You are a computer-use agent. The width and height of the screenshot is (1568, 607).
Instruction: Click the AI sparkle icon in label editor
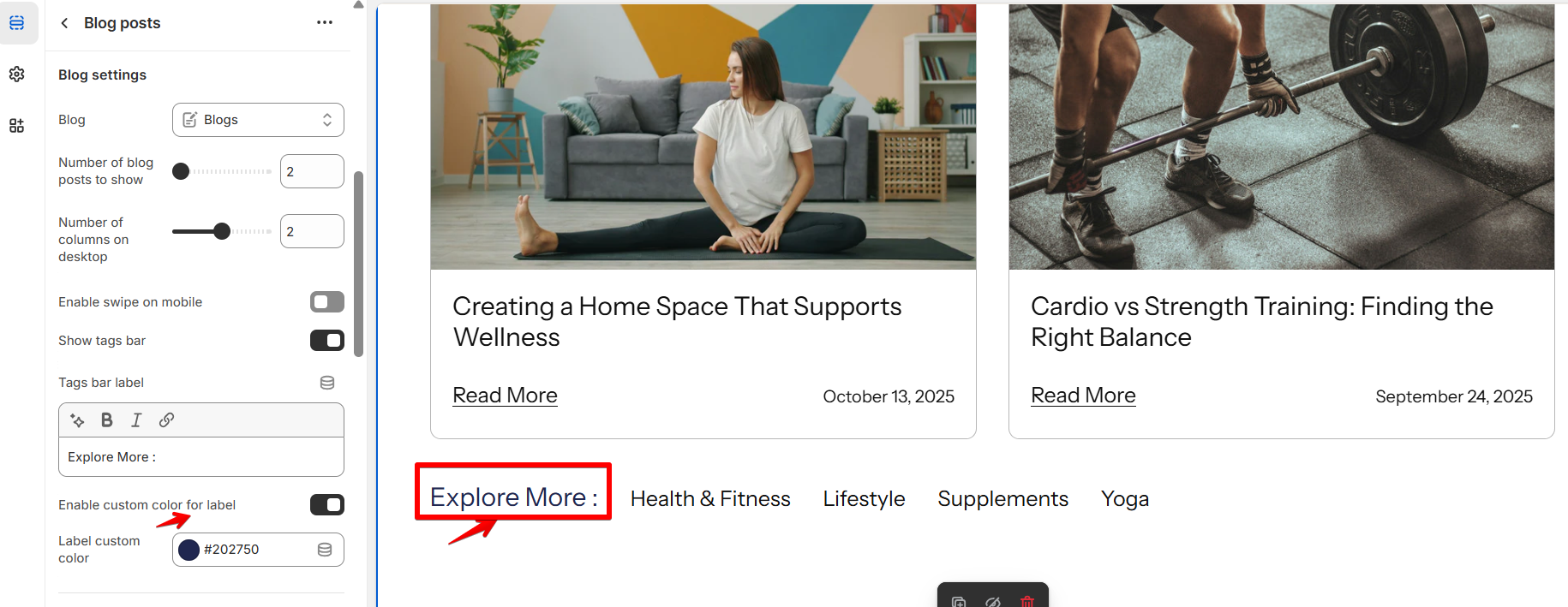(77, 420)
